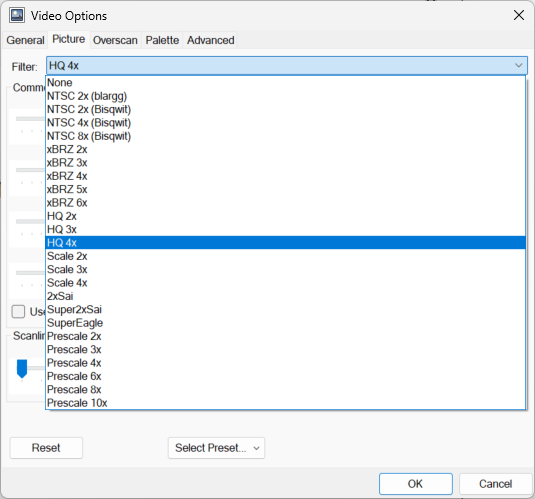Select Prescale 10x filter
The image size is (535, 499).
tap(285, 403)
